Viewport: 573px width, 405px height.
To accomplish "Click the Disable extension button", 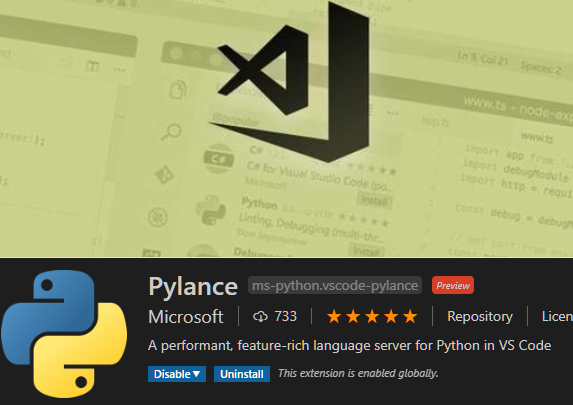I will 172,374.
